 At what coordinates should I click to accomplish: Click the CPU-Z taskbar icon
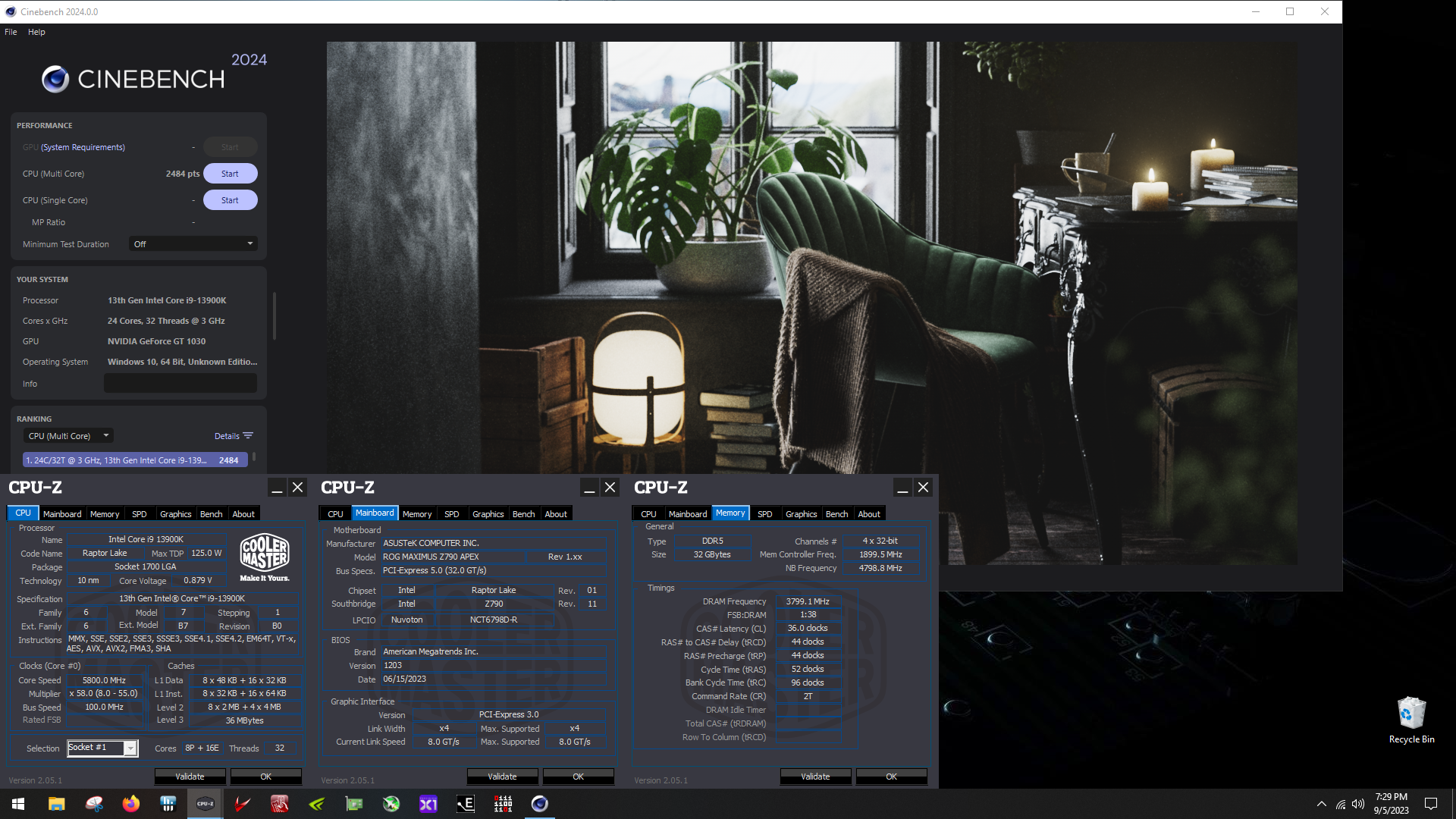(x=206, y=804)
